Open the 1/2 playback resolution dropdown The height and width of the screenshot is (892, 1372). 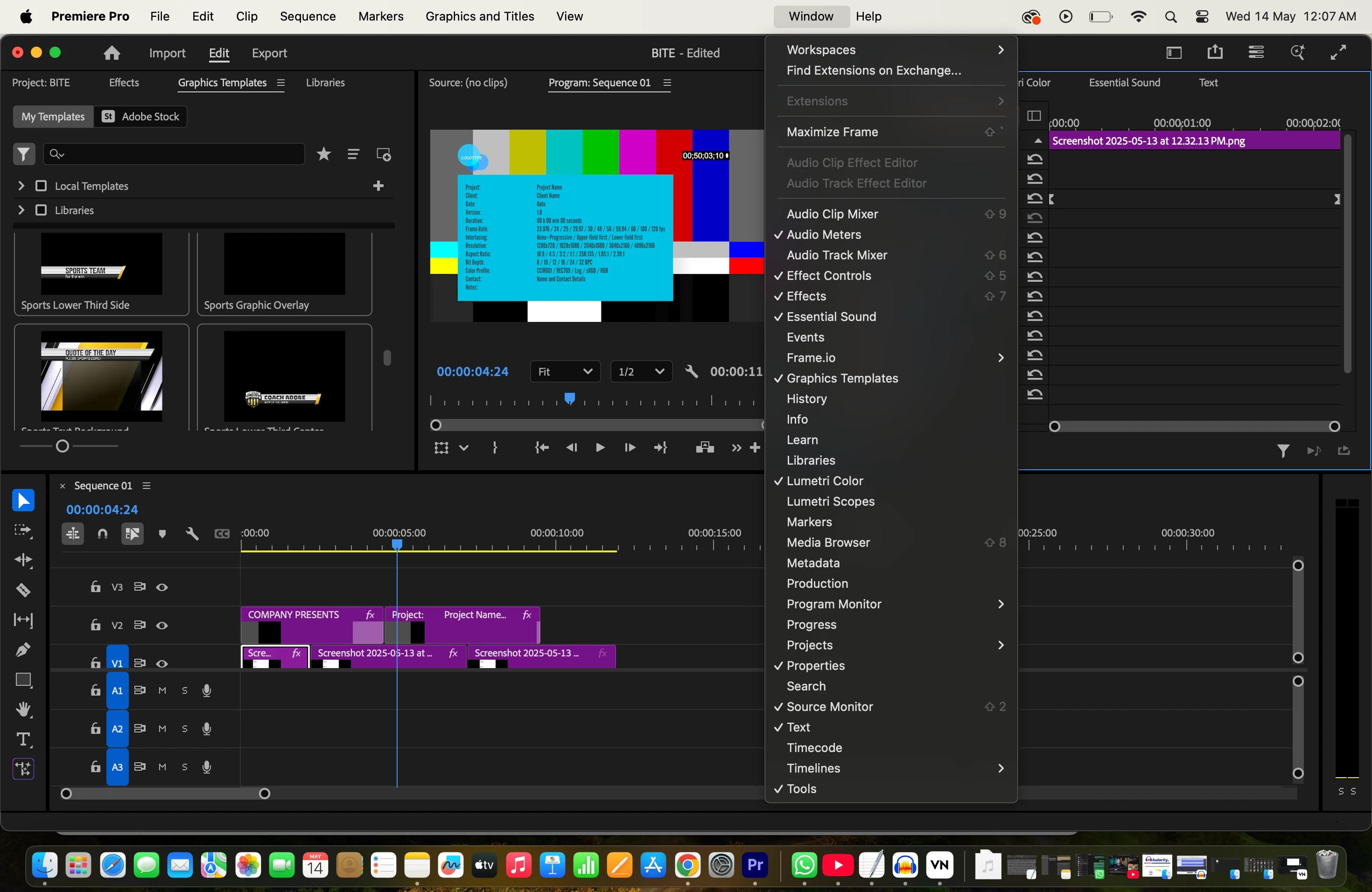640,372
